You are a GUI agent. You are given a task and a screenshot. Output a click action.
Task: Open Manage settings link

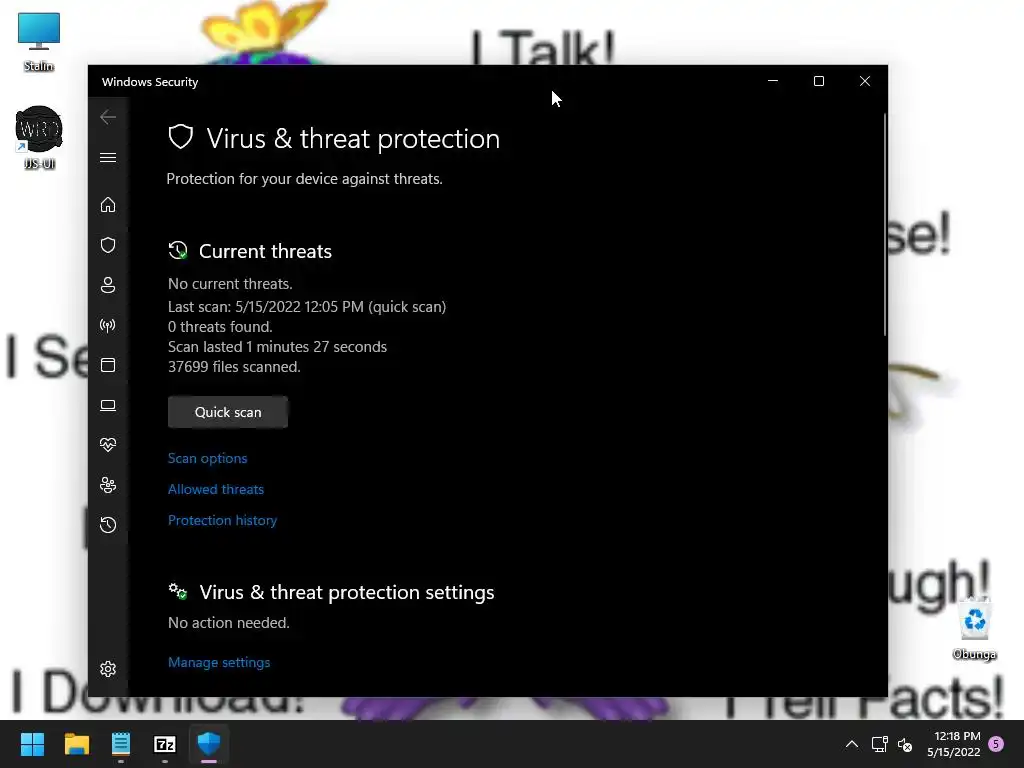219,662
